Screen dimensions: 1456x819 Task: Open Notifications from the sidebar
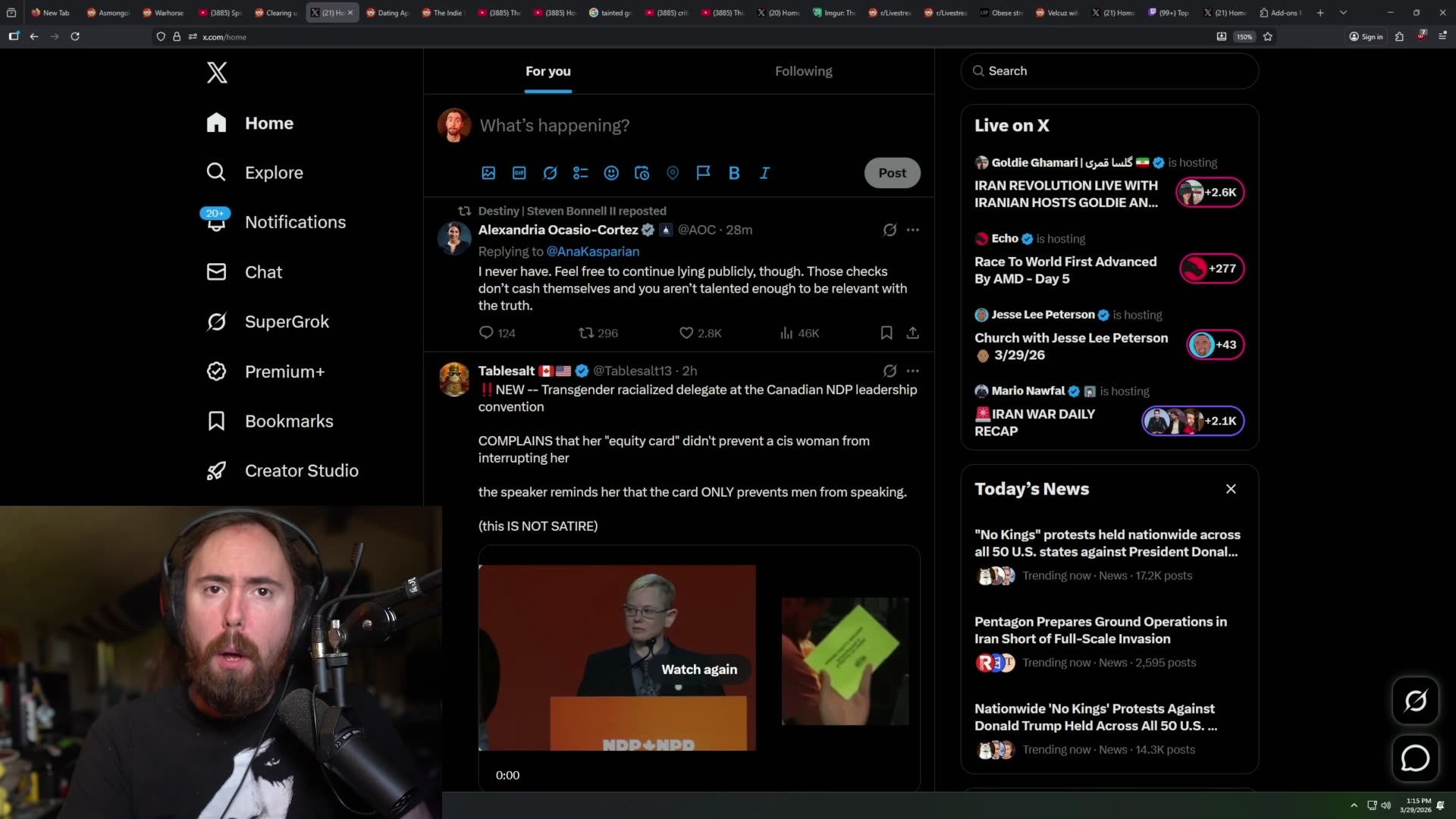pos(295,222)
